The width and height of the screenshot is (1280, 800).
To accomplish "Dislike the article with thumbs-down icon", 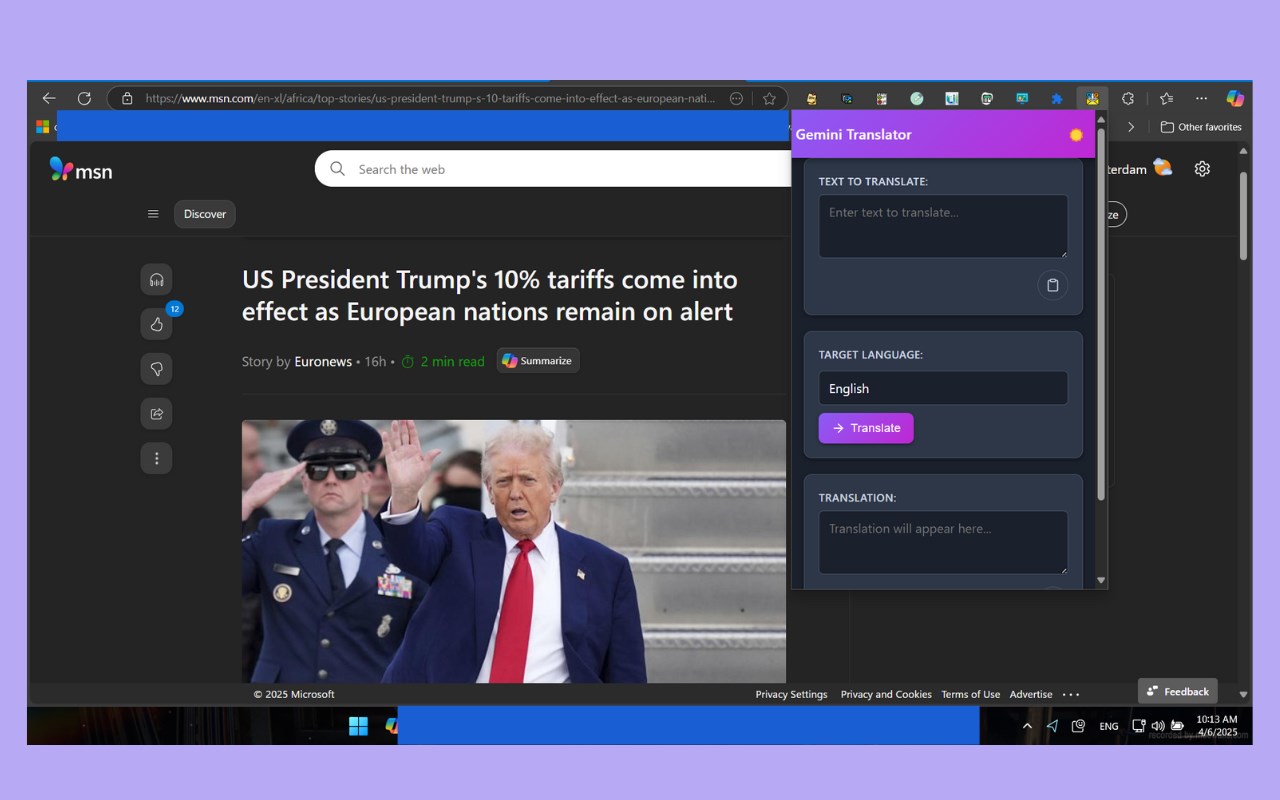I will coord(156,368).
